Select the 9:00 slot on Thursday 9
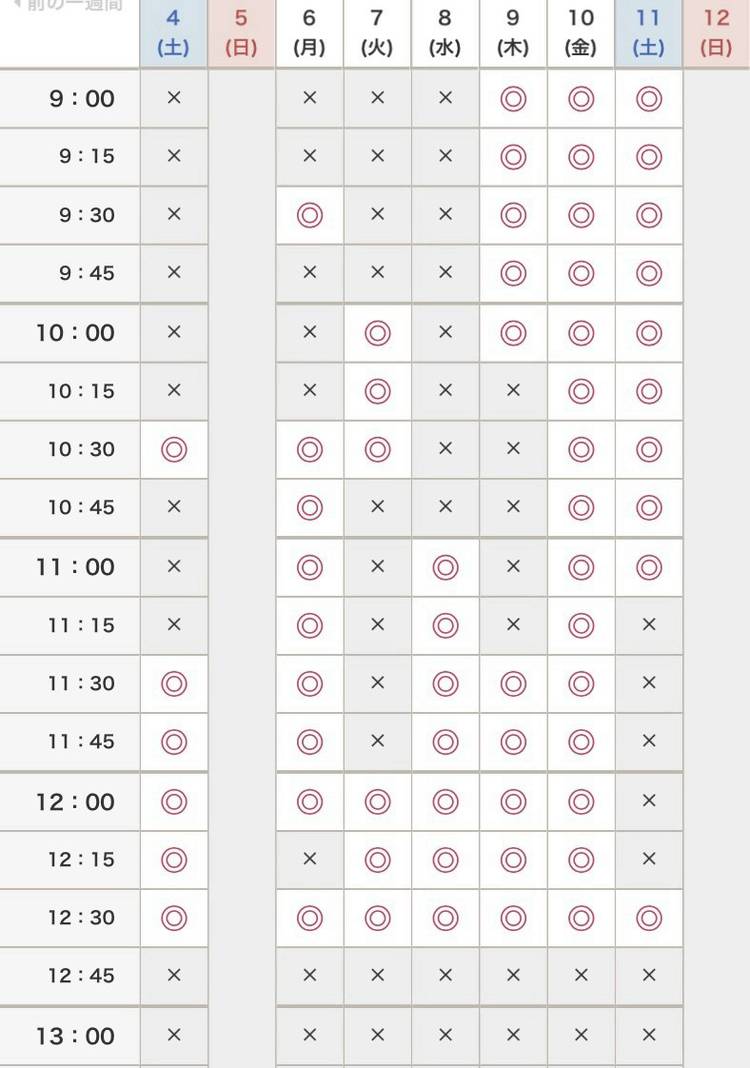The image size is (750, 1068). tap(513, 99)
